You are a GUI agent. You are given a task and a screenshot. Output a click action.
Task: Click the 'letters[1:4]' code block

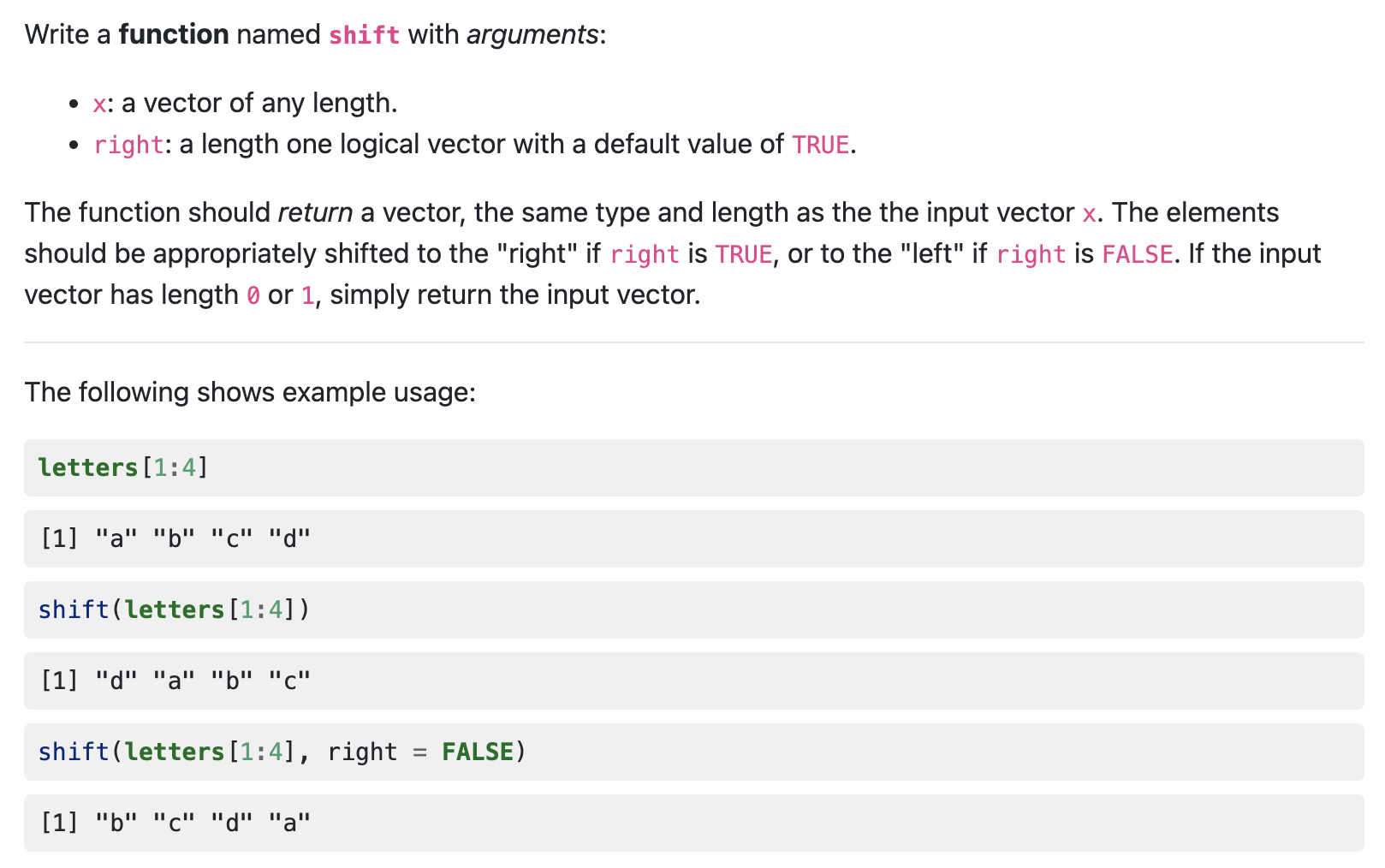[693, 467]
